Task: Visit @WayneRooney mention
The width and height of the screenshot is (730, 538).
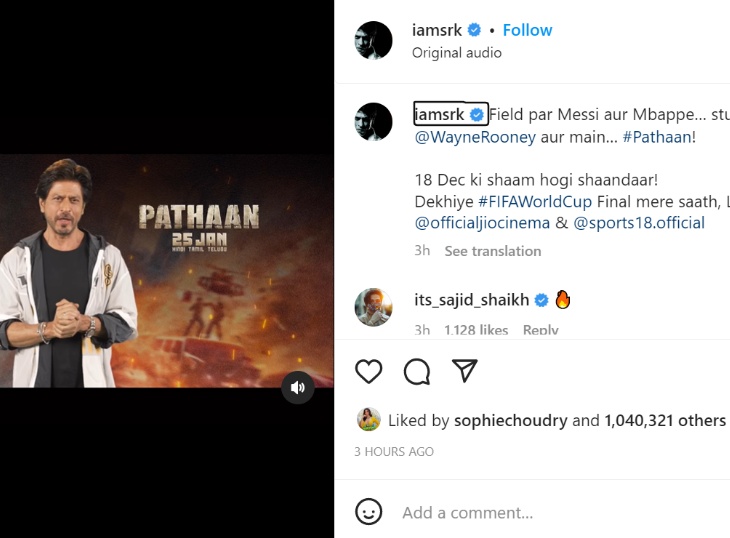Action: (x=475, y=137)
